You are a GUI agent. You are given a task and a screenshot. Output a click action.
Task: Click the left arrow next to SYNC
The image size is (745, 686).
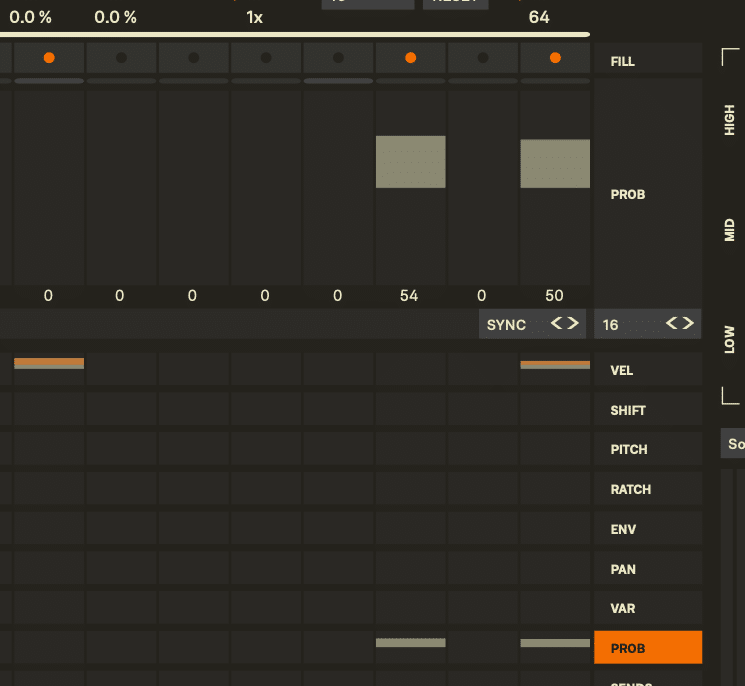557,324
